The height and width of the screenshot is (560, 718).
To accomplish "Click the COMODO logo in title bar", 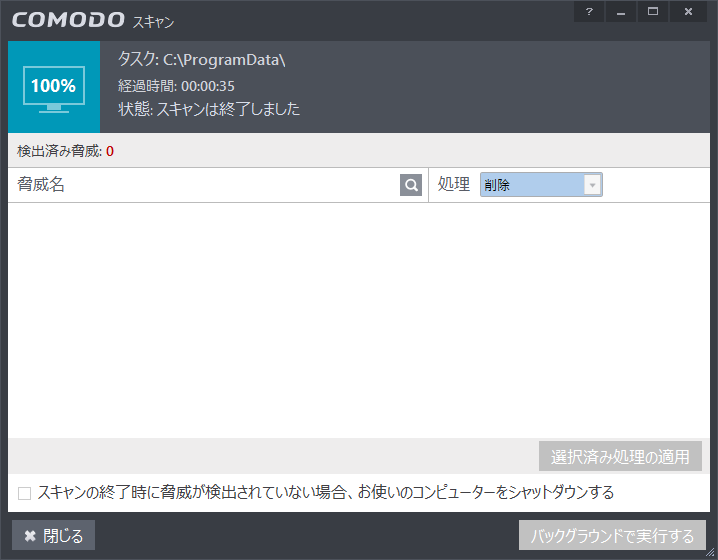I will coord(68,20).
